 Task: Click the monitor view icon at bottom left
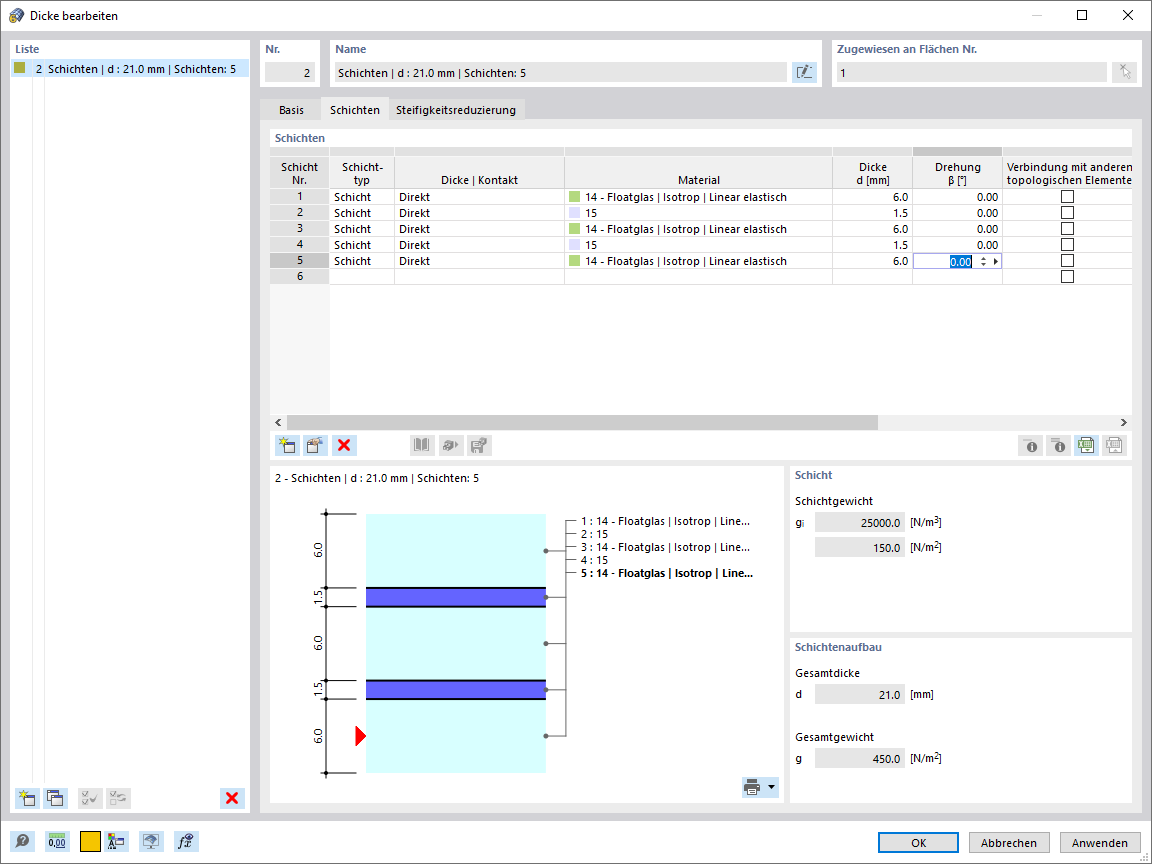(x=151, y=841)
